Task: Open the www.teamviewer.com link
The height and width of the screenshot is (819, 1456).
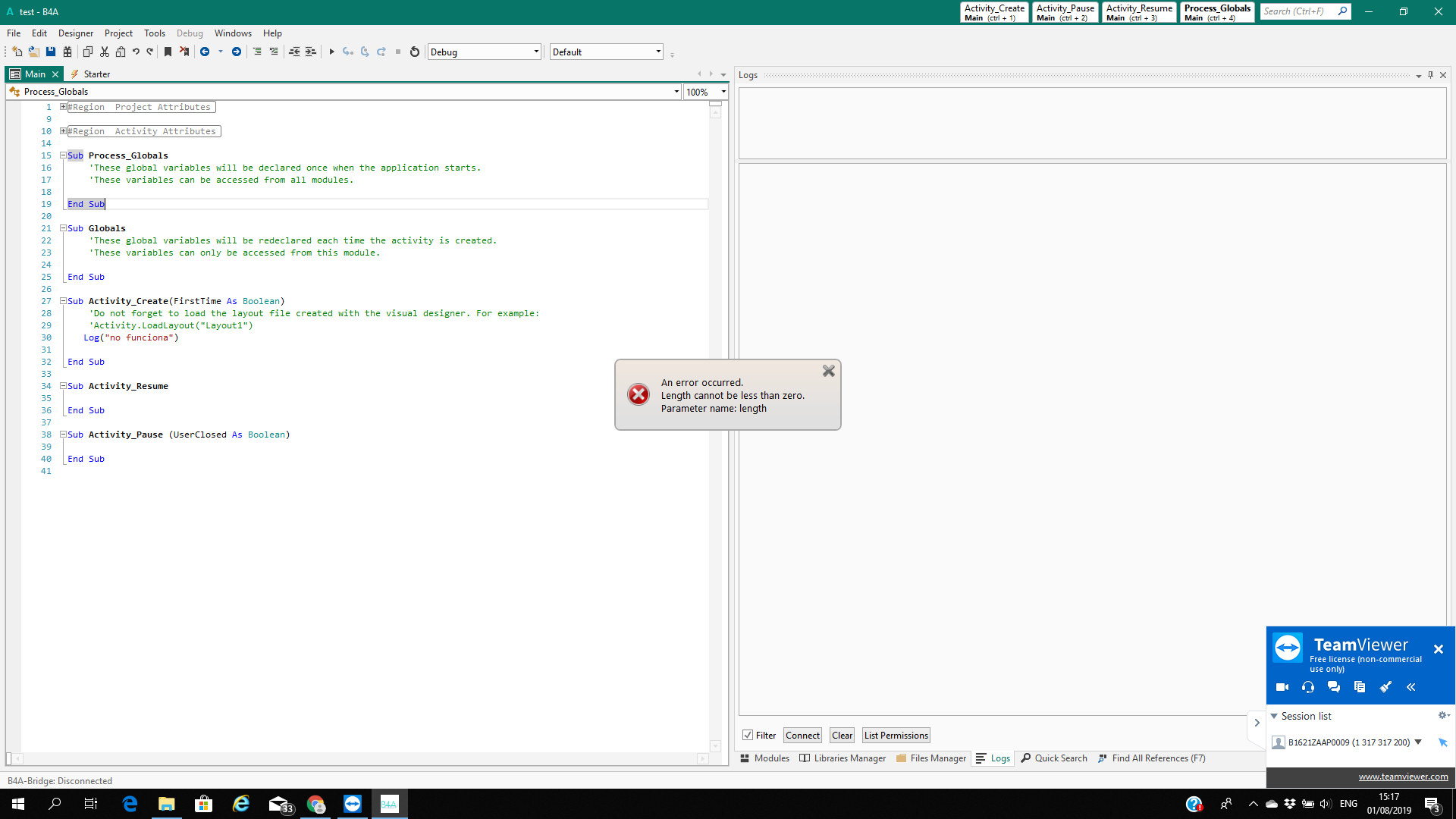Action: 1402,777
